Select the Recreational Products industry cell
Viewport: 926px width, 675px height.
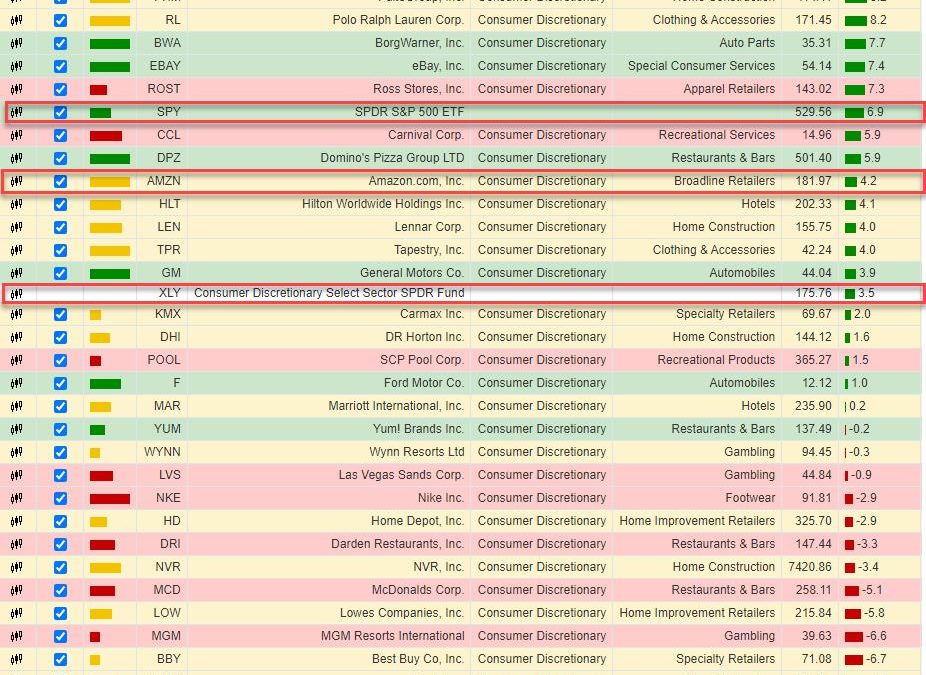click(x=716, y=360)
